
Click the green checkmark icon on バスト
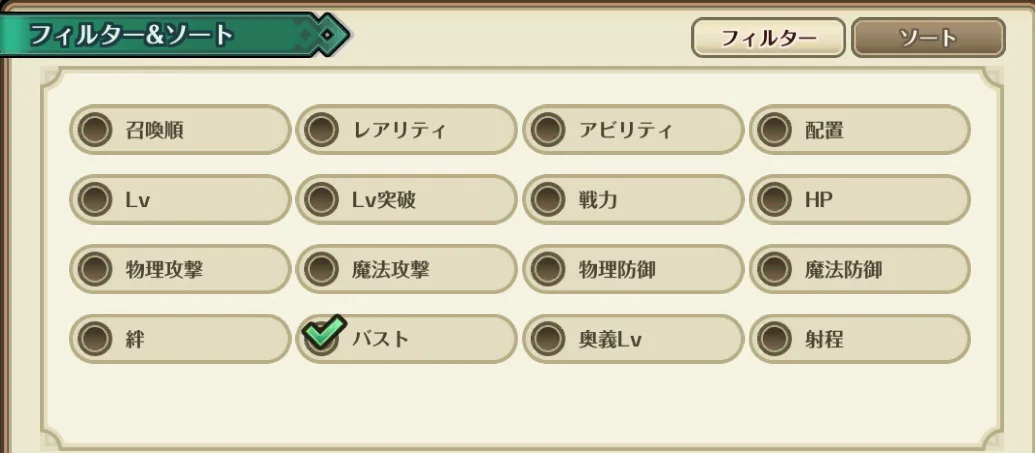(325, 331)
